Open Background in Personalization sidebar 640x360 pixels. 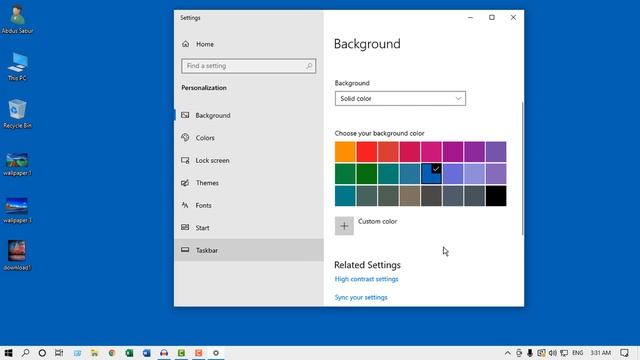coord(249,116)
